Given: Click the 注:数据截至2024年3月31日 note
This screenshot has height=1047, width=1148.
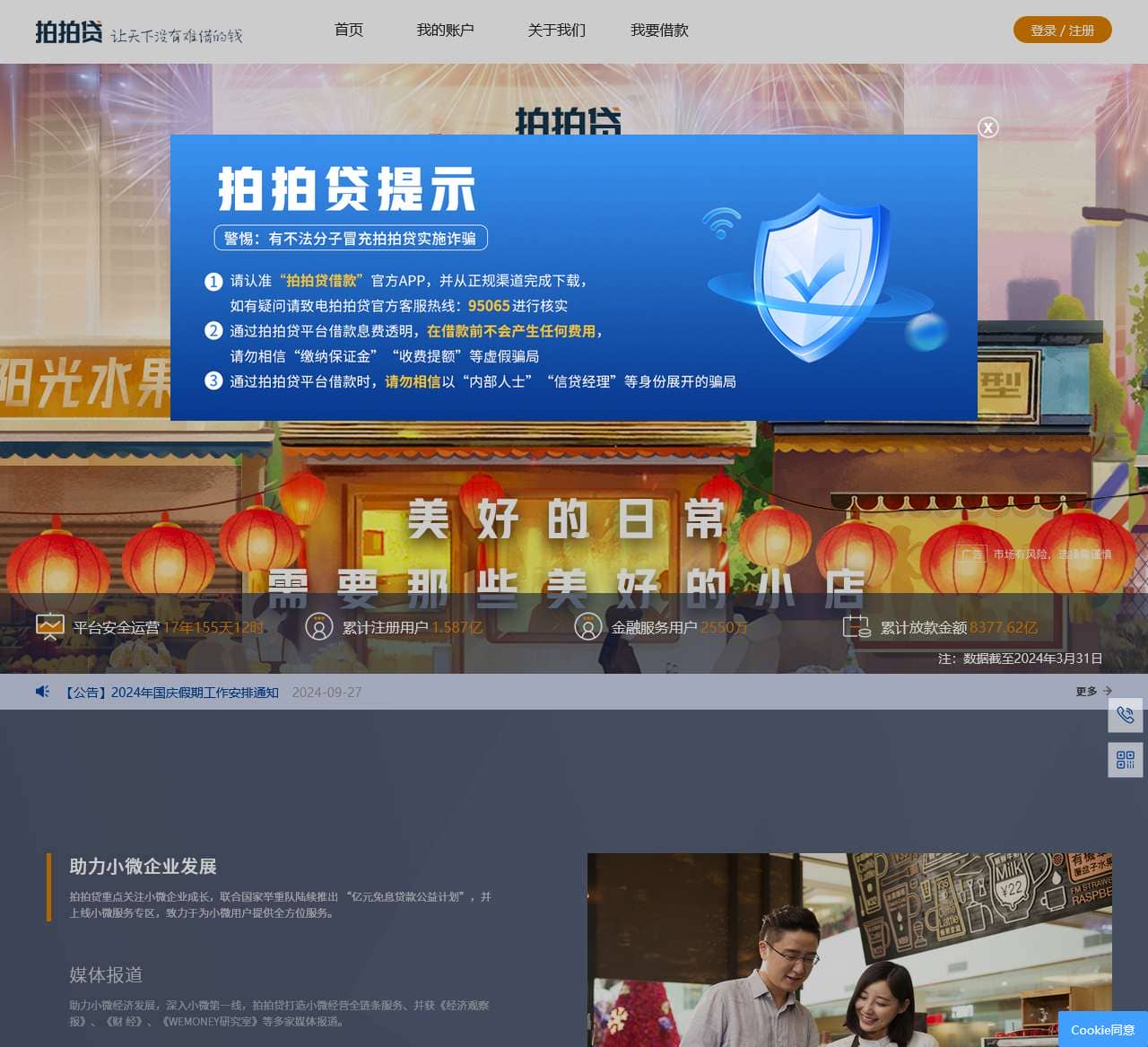Looking at the screenshot, I should (x=1021, y=659).
